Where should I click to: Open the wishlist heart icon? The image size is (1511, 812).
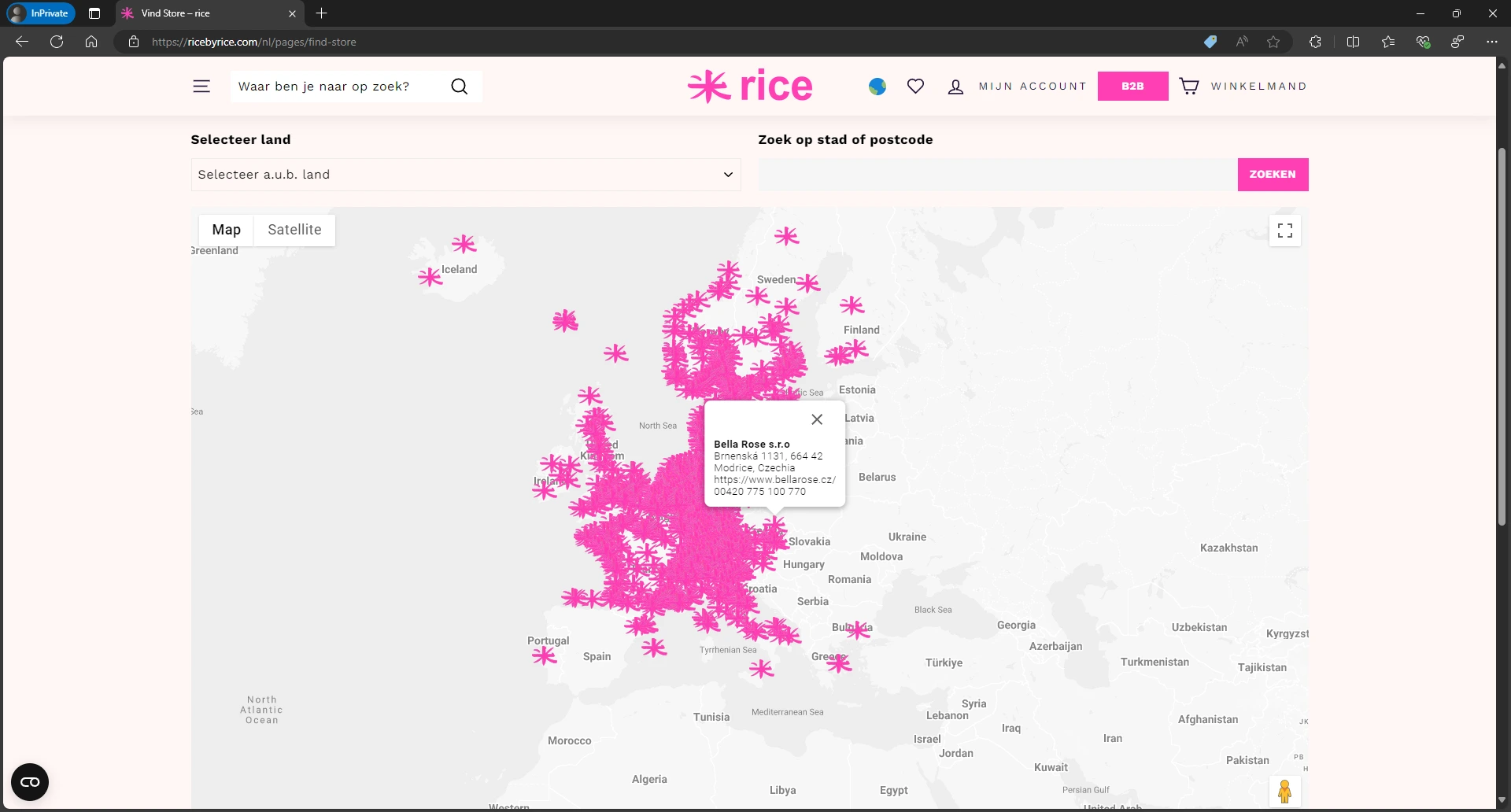[x=915, y=87]
